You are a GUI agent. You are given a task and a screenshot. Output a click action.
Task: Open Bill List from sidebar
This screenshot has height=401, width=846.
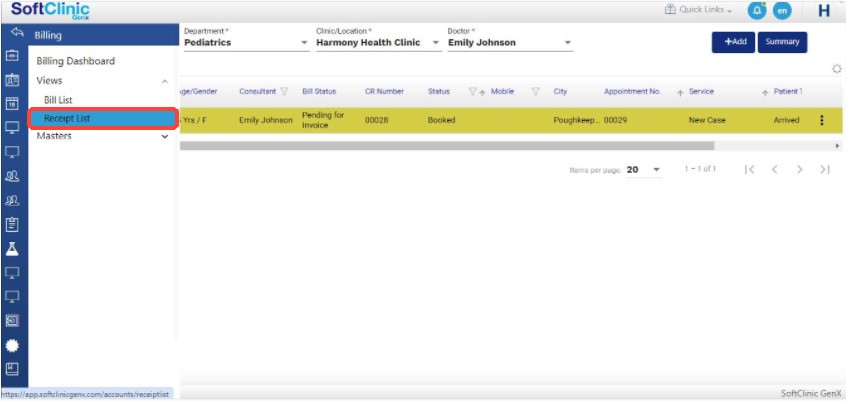pyautogui.click(x=58, y=100)
